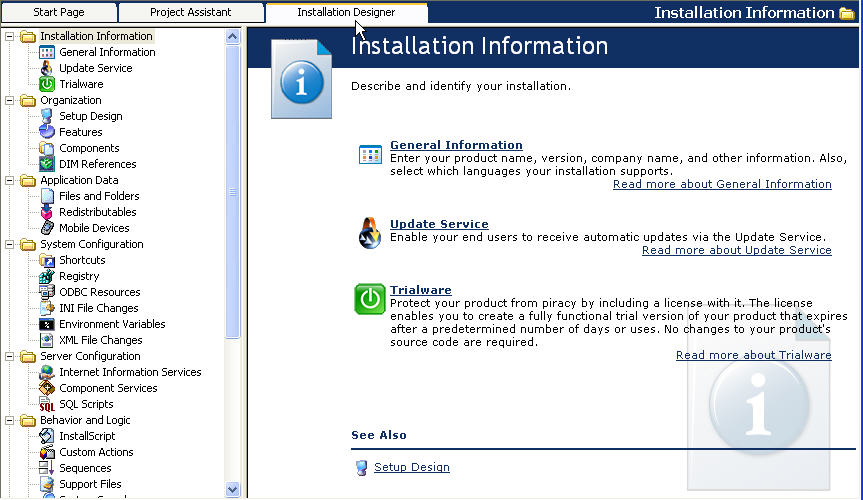Collapse the Organization tree node
The image size is (863, 500).
click(x=10, y=100)
